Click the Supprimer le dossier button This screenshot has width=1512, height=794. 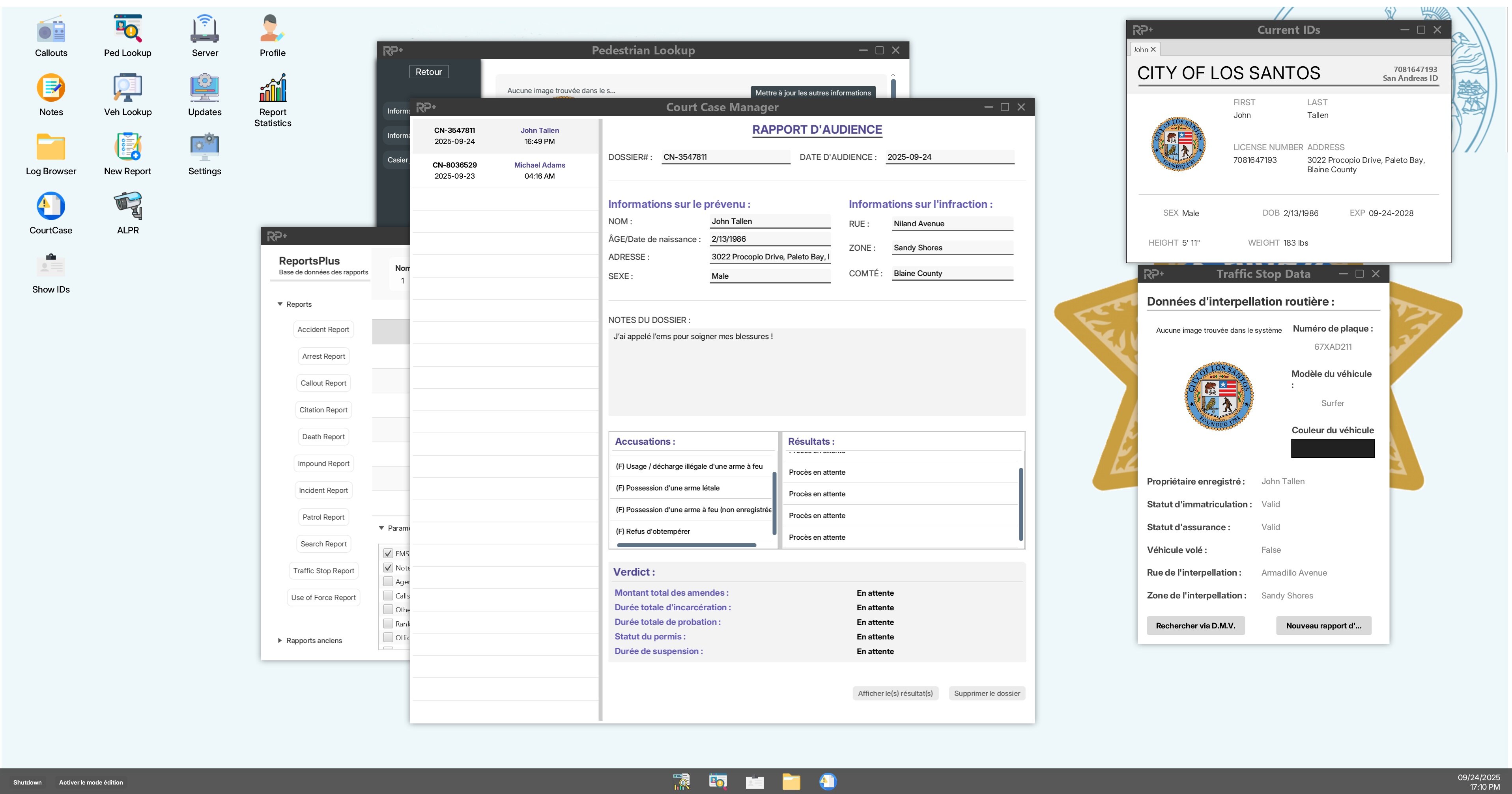coord(987,693)
